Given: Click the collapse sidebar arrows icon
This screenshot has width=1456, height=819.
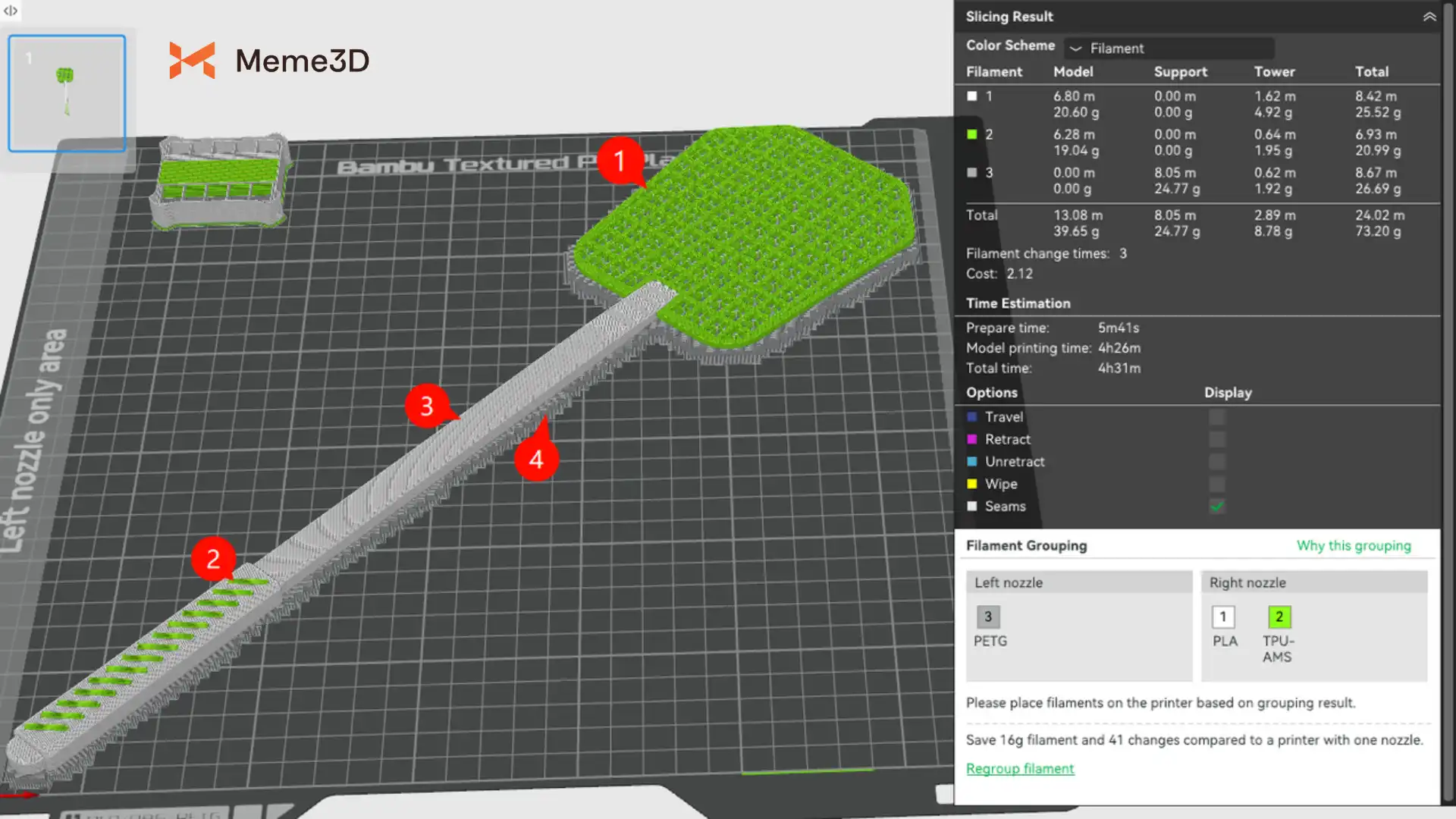Looking at the screenshot, I should tap(11, 11).
